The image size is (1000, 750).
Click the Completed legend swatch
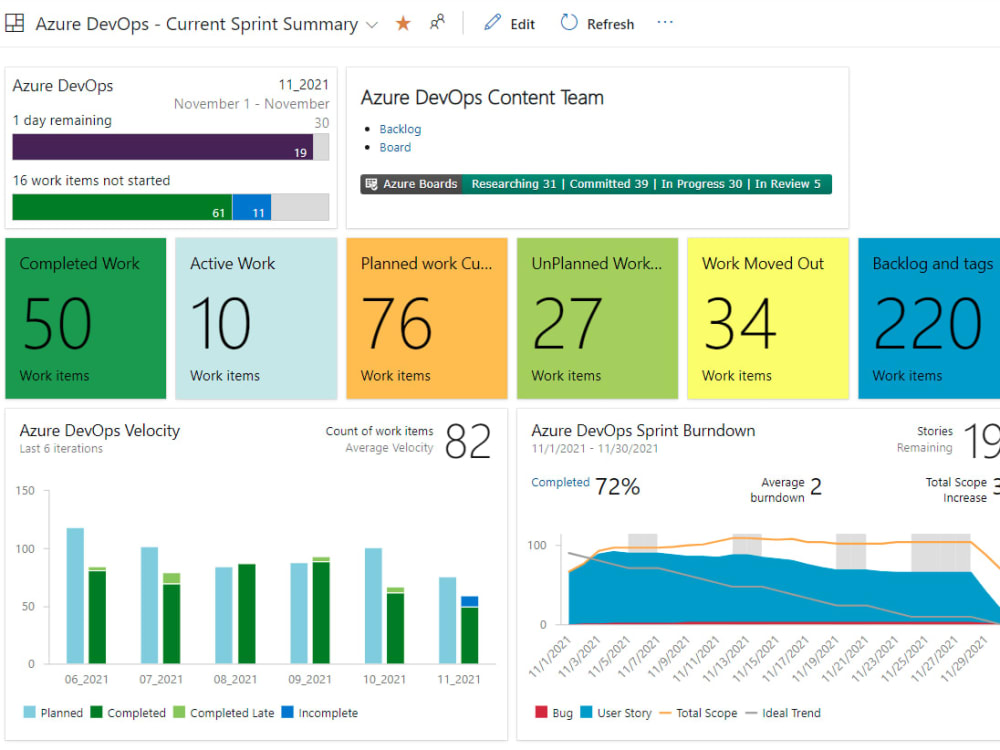pyautogui.click(x=96, y=712)
